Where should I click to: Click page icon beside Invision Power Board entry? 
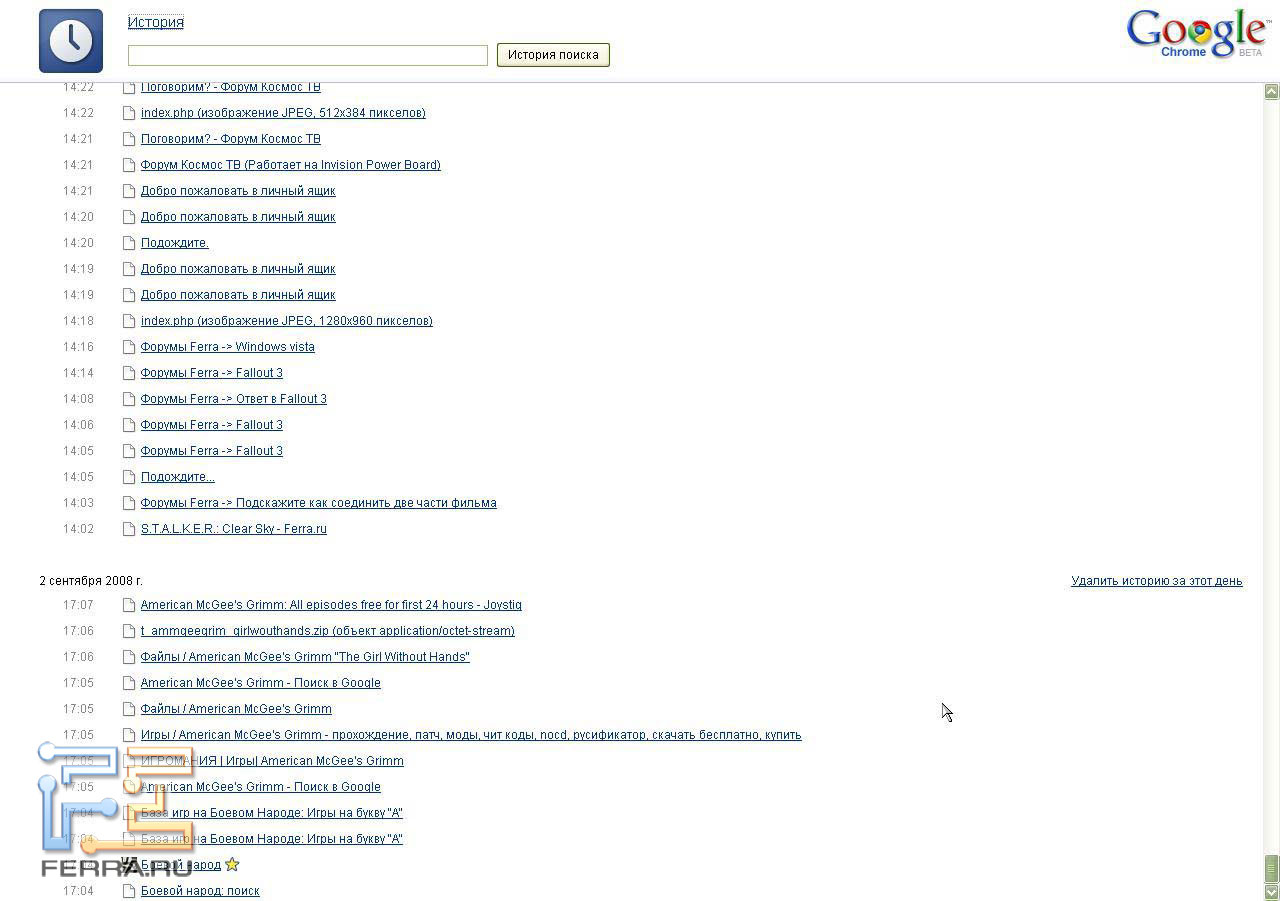[129, 165]
